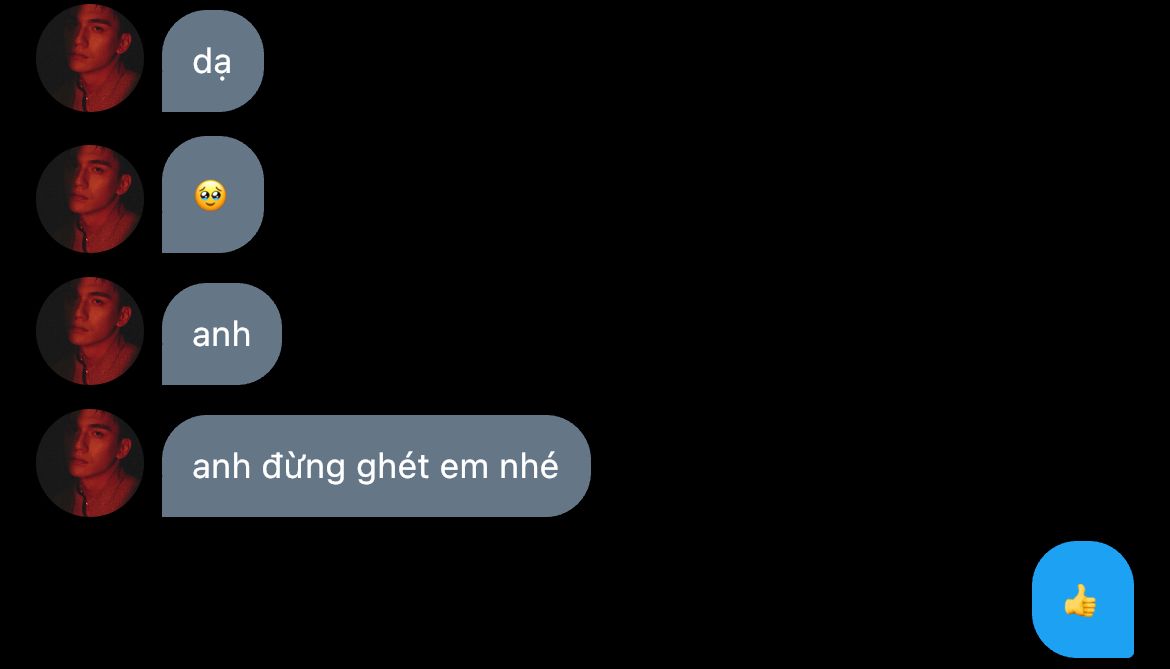
Task: Open the avatar beside the 'dạ' message
Action: [90, 58]
